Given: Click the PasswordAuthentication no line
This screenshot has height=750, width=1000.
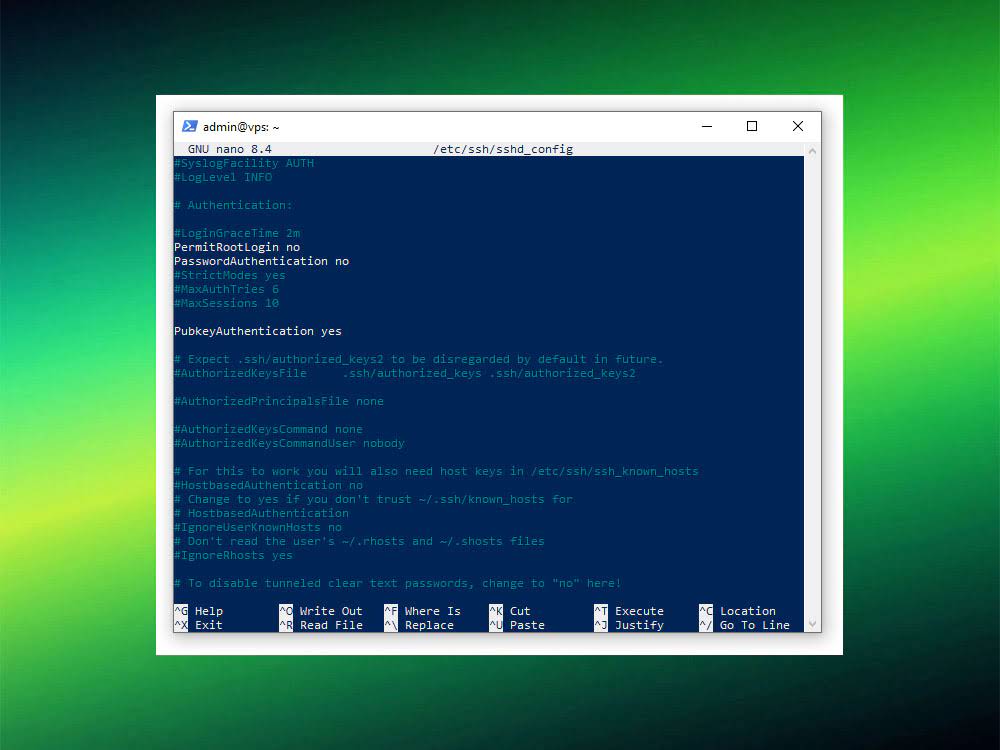Looking at the screenshot, I should [x=261, y=261].
